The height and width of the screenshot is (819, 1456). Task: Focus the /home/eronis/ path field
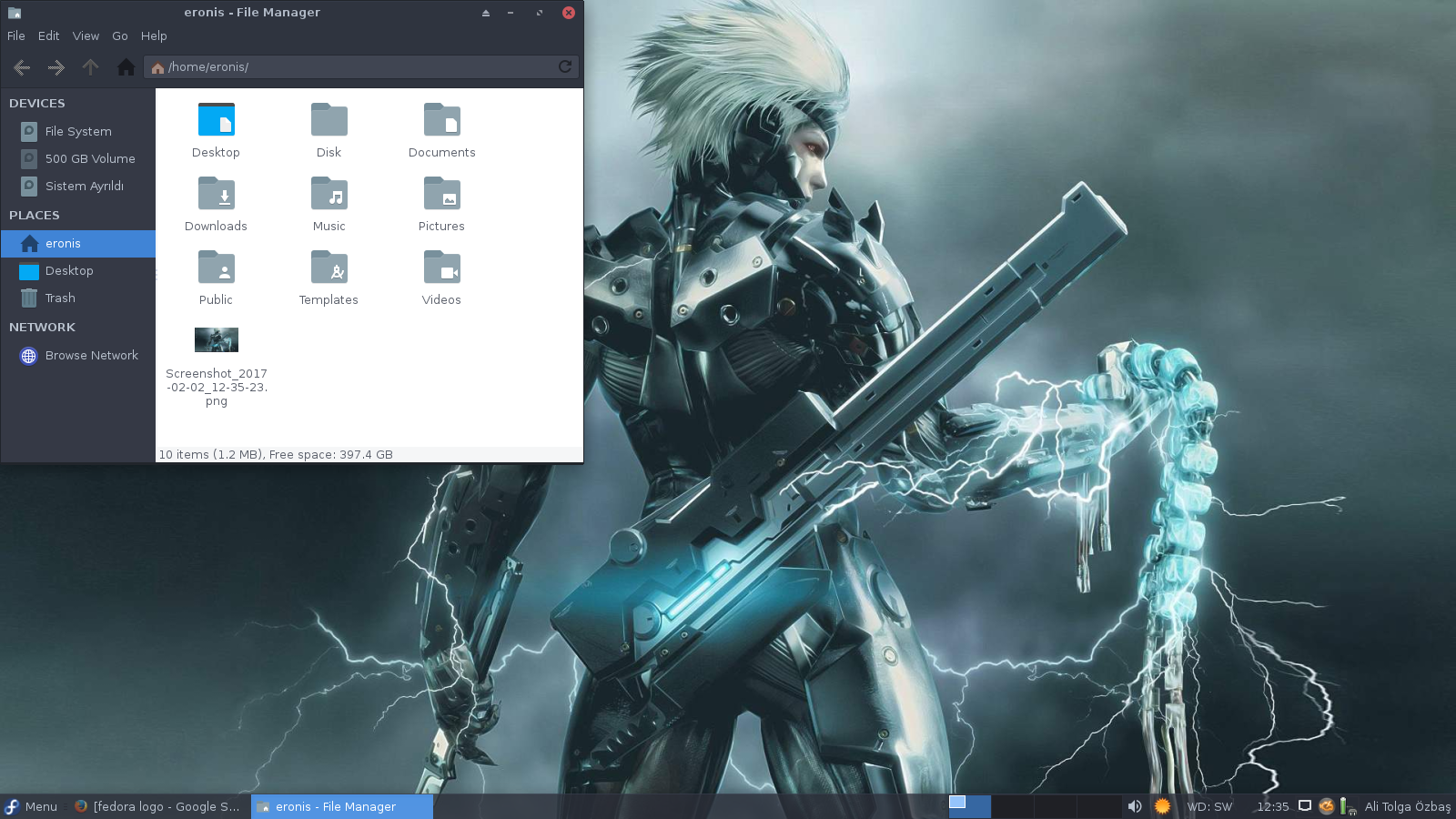360,66
